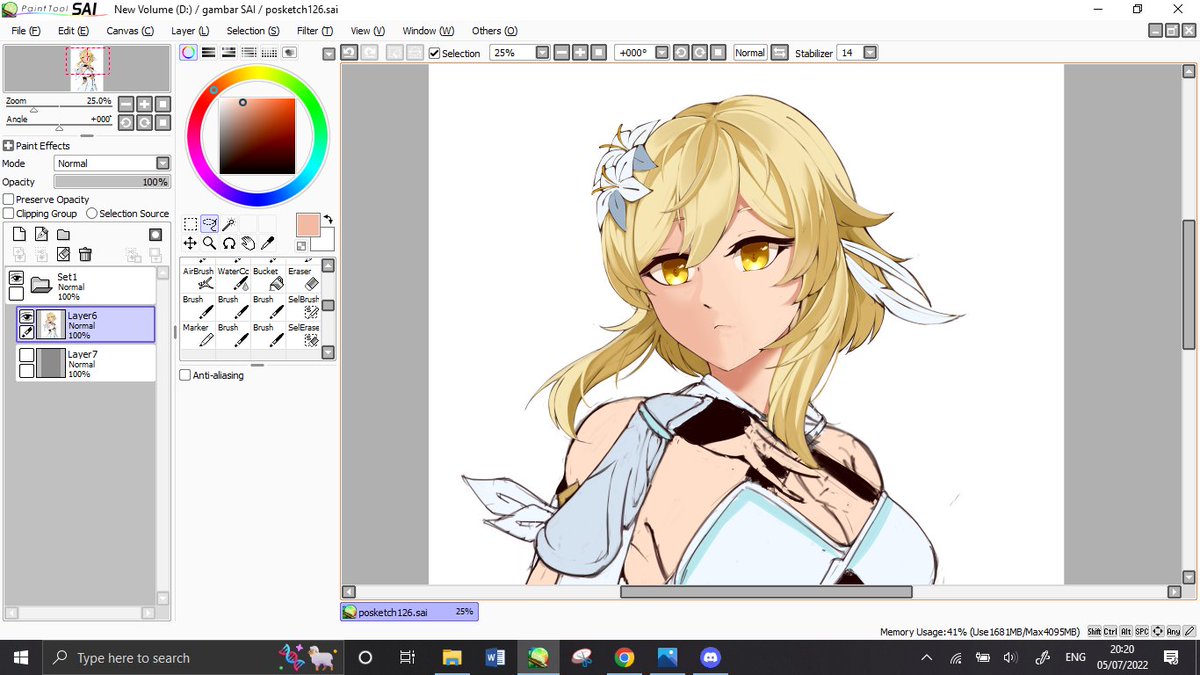Select the Zoom magnifier tool

[x=209, y=243]
